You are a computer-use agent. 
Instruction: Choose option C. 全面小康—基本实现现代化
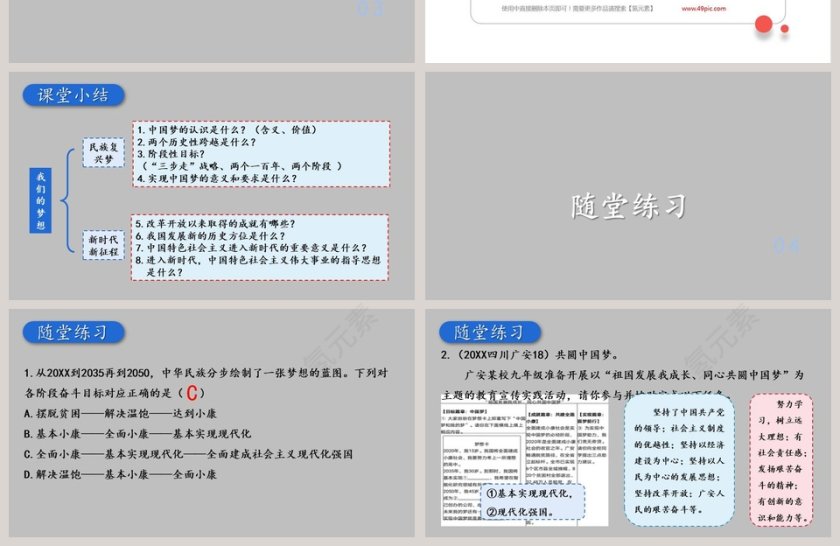click(188, 454)
